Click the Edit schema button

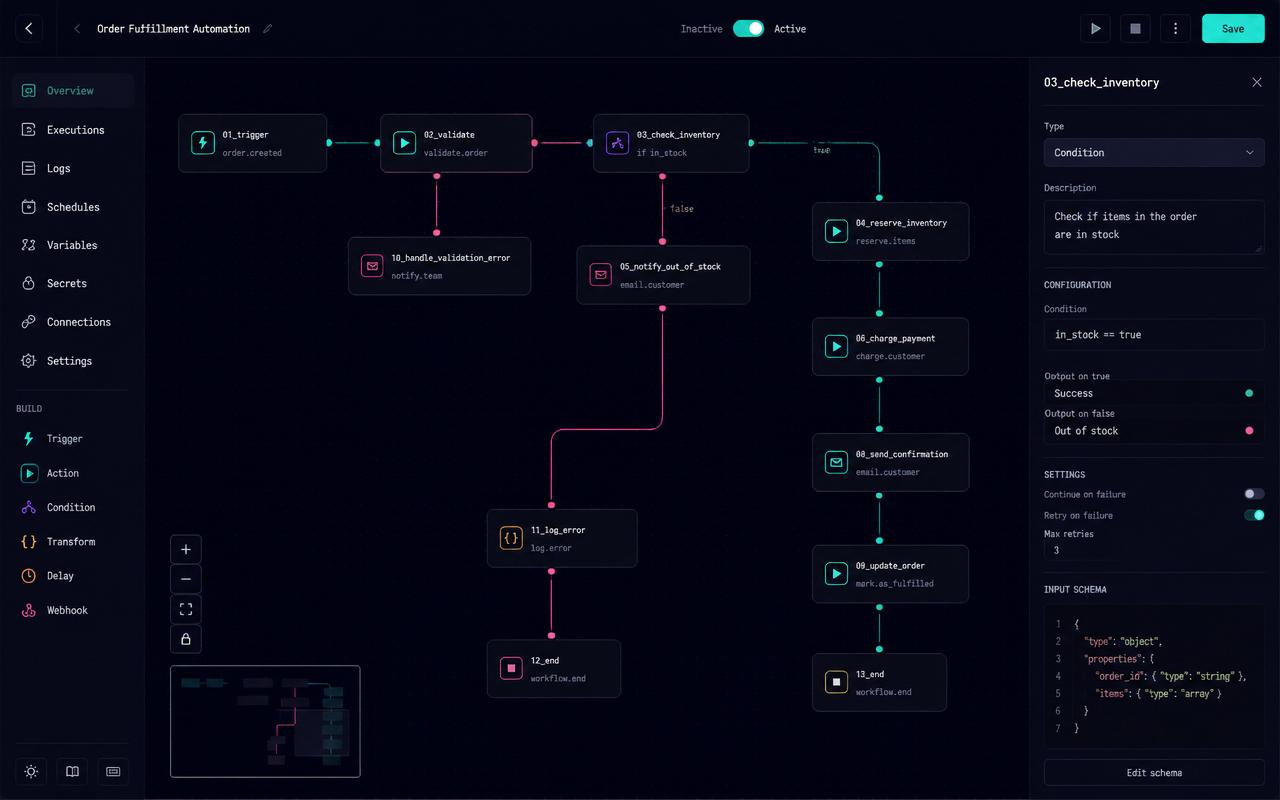[1154, 773]
